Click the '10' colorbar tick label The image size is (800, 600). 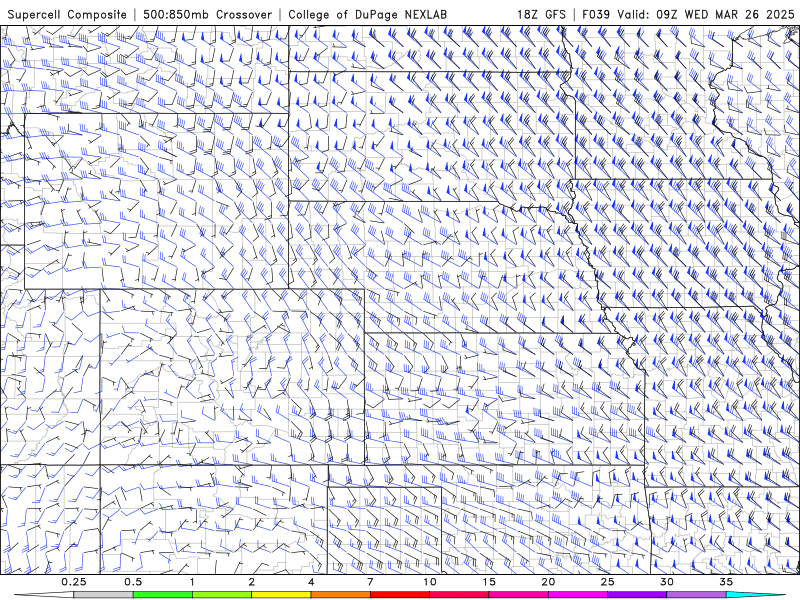point(430,582)
